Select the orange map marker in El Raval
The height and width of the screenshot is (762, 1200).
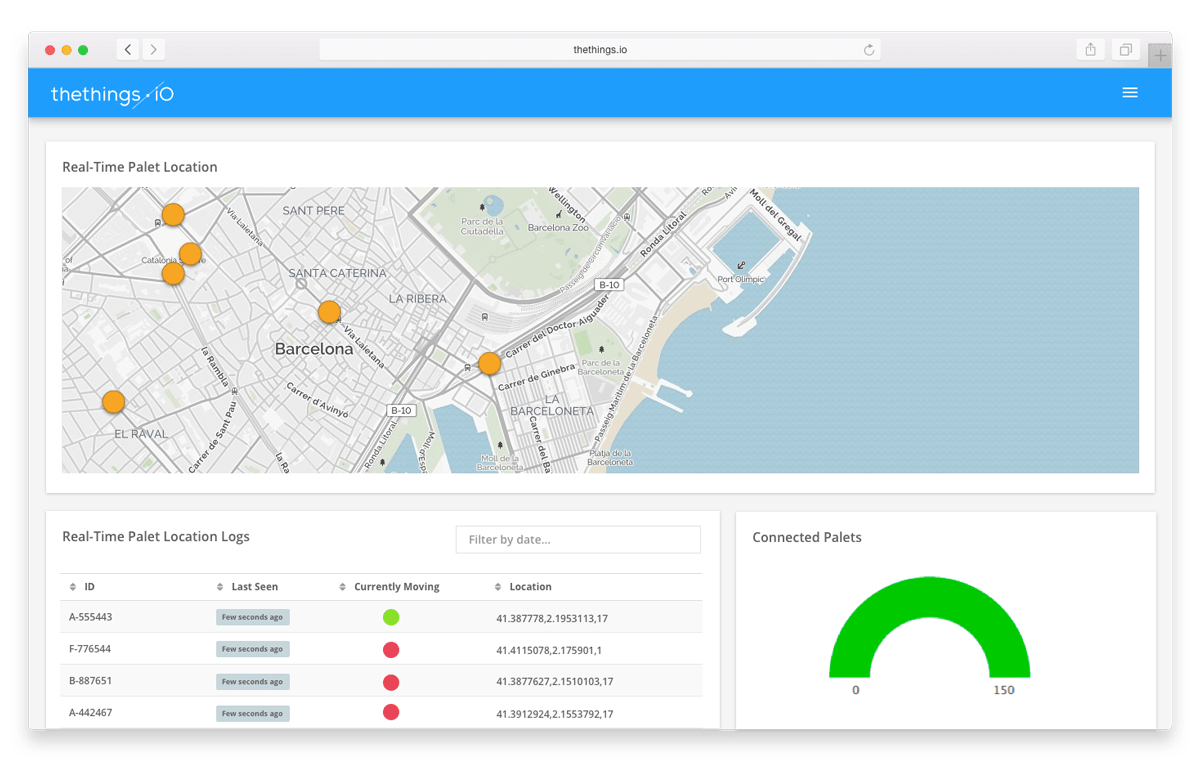[x=113, y=400]
